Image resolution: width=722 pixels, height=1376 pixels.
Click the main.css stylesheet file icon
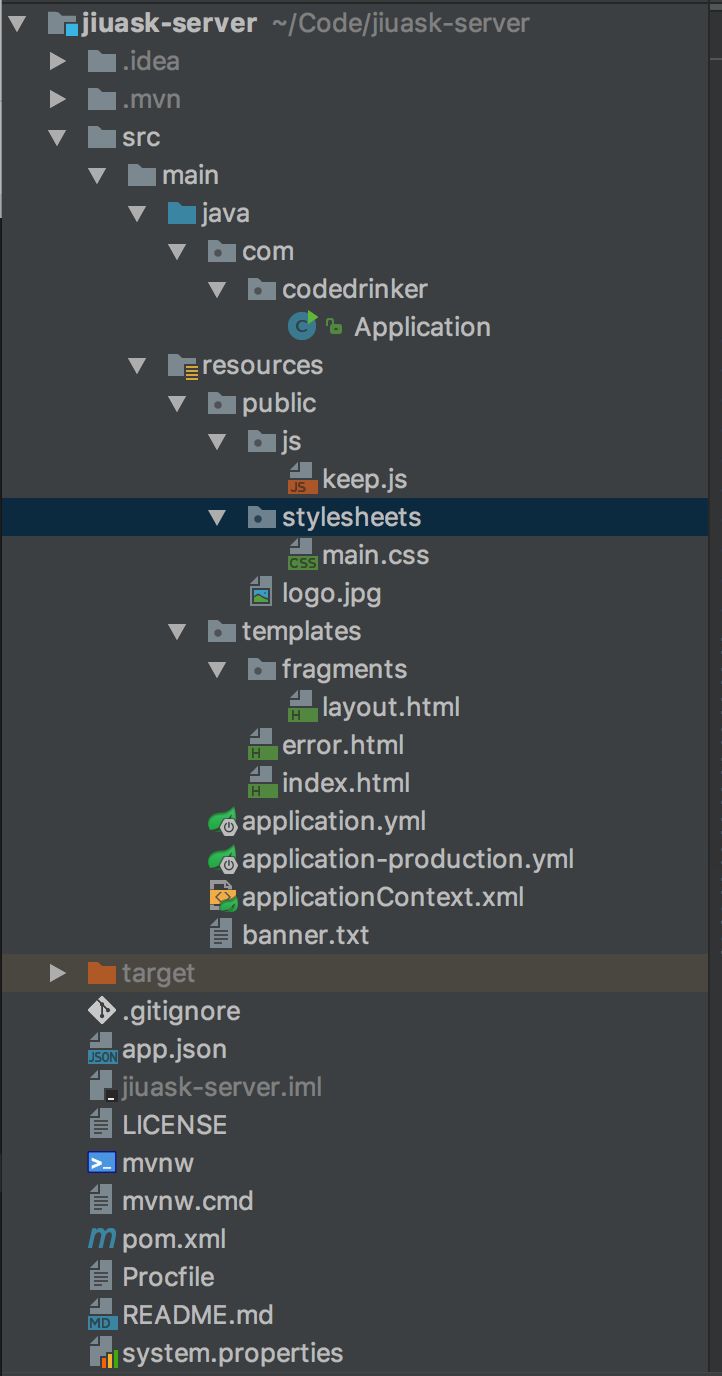pyautogui.click(x=302, y=555)
